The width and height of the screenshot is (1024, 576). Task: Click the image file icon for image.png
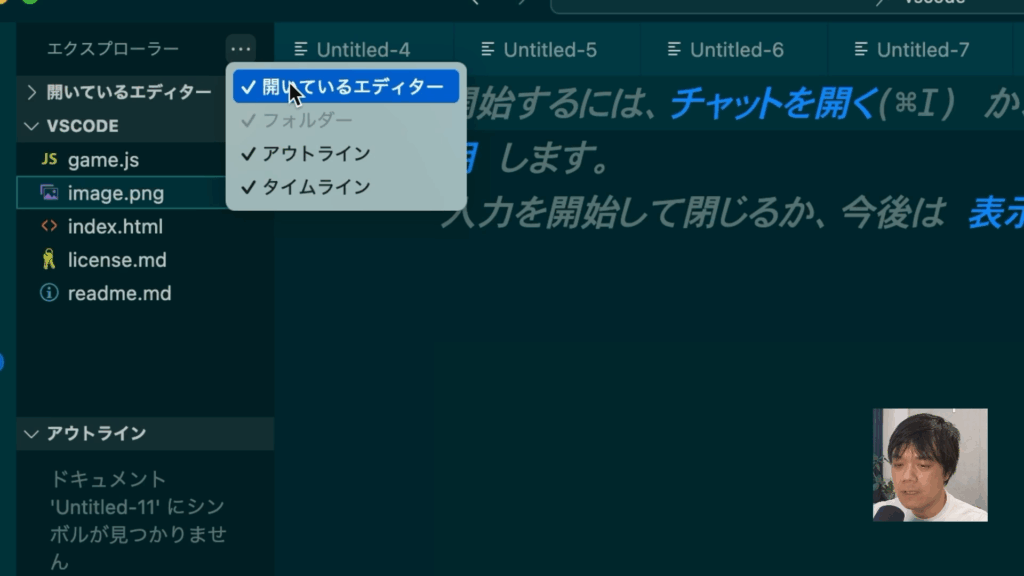click(48, 193)
